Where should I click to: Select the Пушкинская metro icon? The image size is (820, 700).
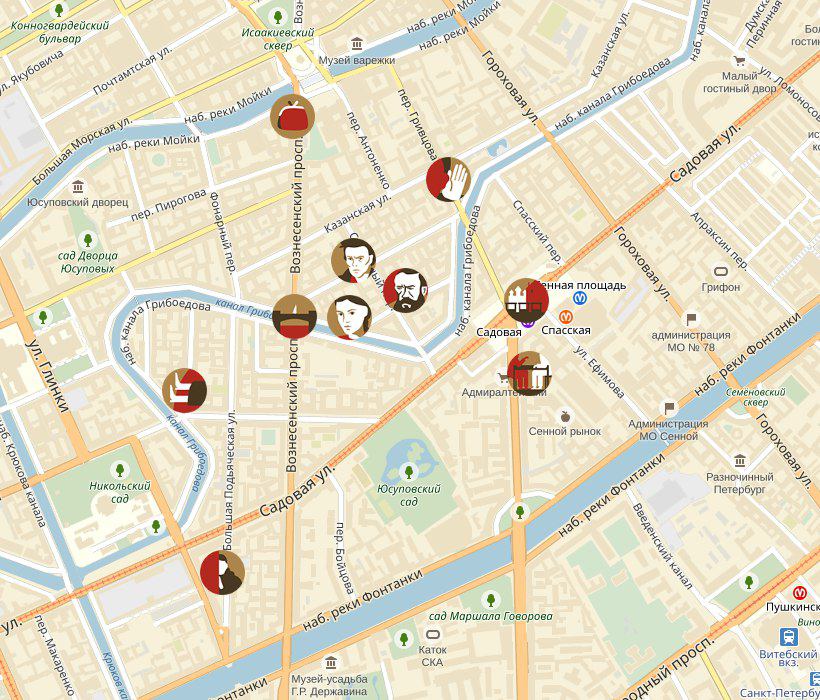pyautogui.click(x=799, y=592)
